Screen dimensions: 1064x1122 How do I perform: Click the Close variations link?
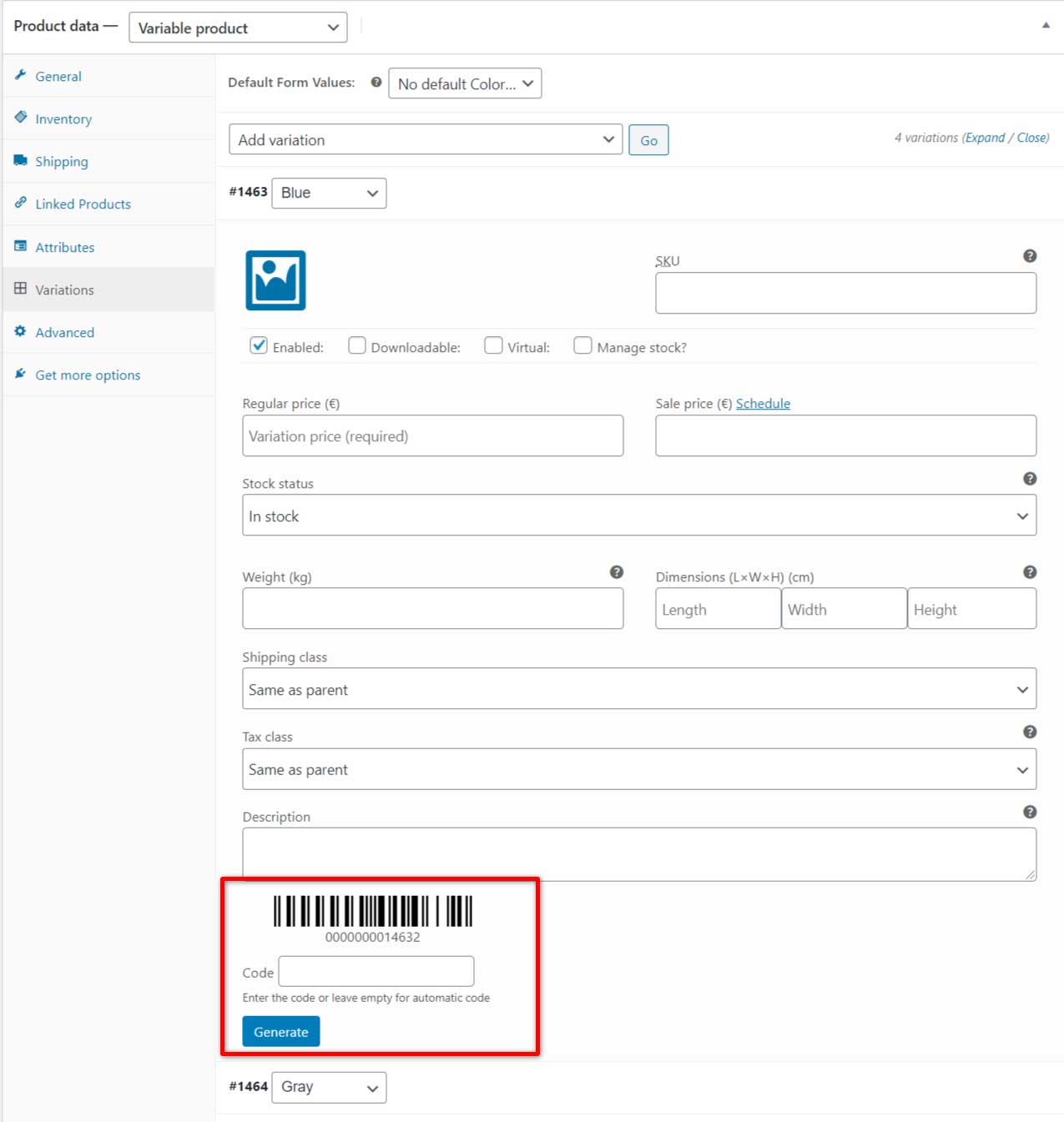[x=1032, y=138]
